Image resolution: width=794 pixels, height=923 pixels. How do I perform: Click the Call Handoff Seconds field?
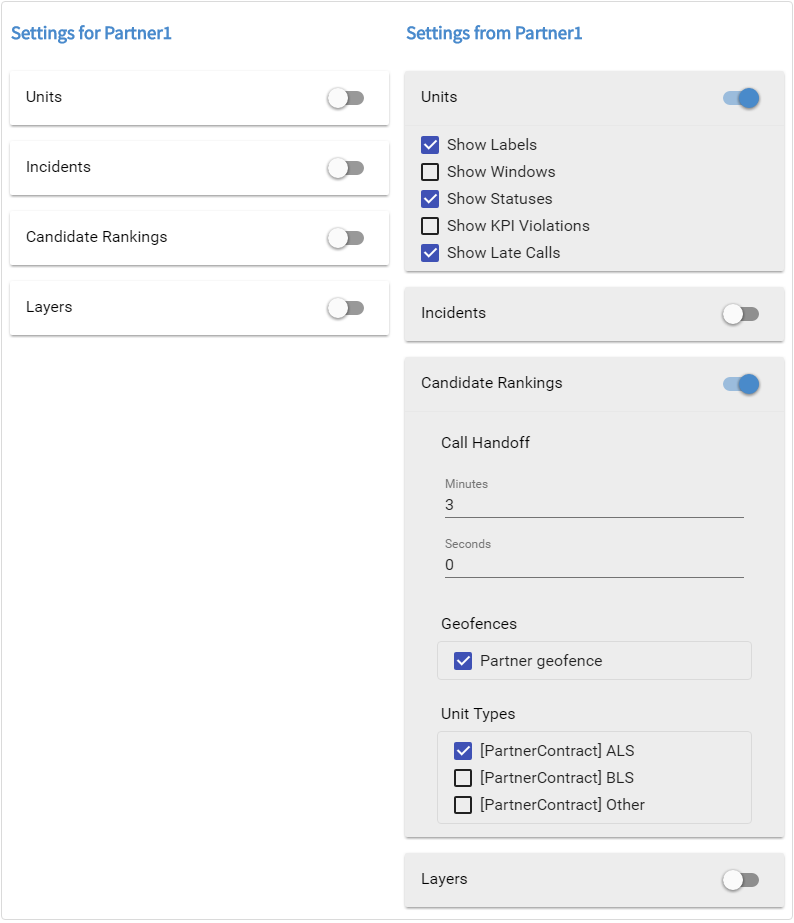point(594,565)
